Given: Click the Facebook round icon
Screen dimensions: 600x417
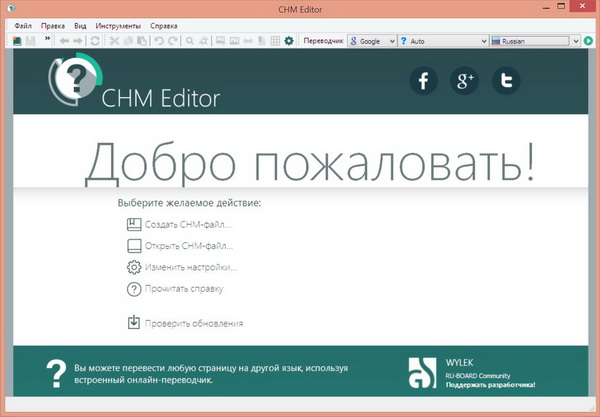Looking at the screenshot, I should click(425, 82).
